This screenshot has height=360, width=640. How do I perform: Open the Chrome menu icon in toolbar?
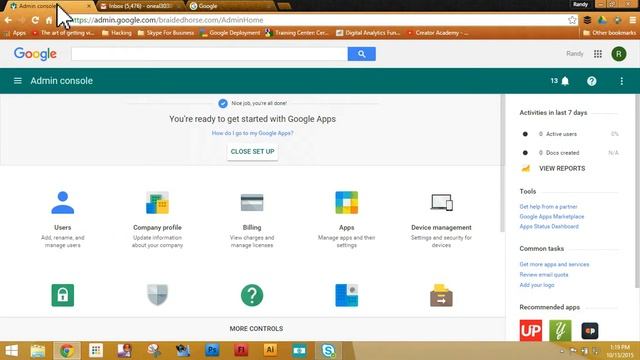click(633, 20)
